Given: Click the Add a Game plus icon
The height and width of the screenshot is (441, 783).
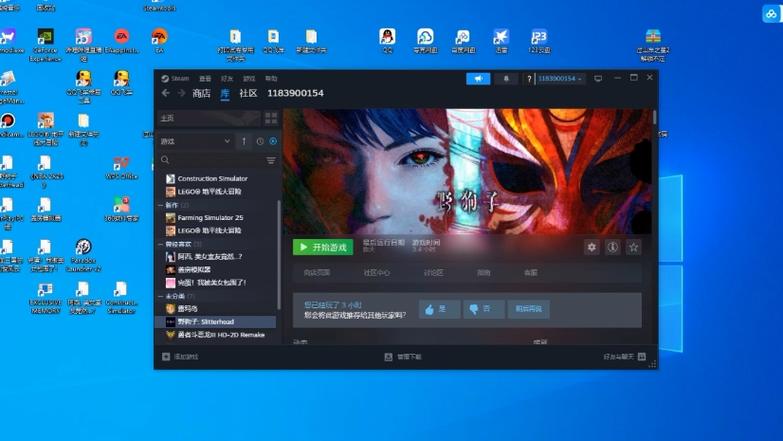Looking at the screenshot, I should (x=166, y=357).
